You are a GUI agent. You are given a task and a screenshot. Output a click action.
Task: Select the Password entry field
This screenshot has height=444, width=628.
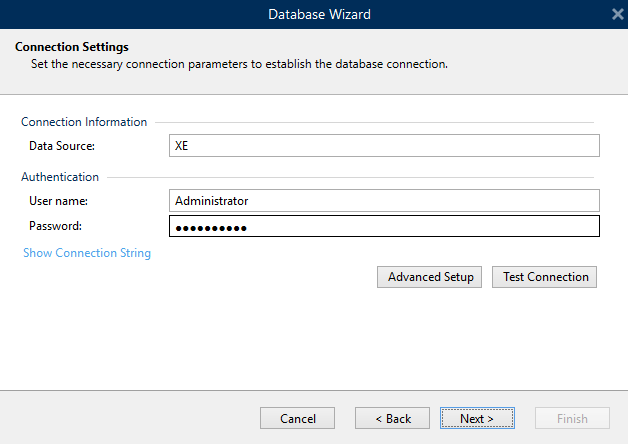(x=384, y=227)
